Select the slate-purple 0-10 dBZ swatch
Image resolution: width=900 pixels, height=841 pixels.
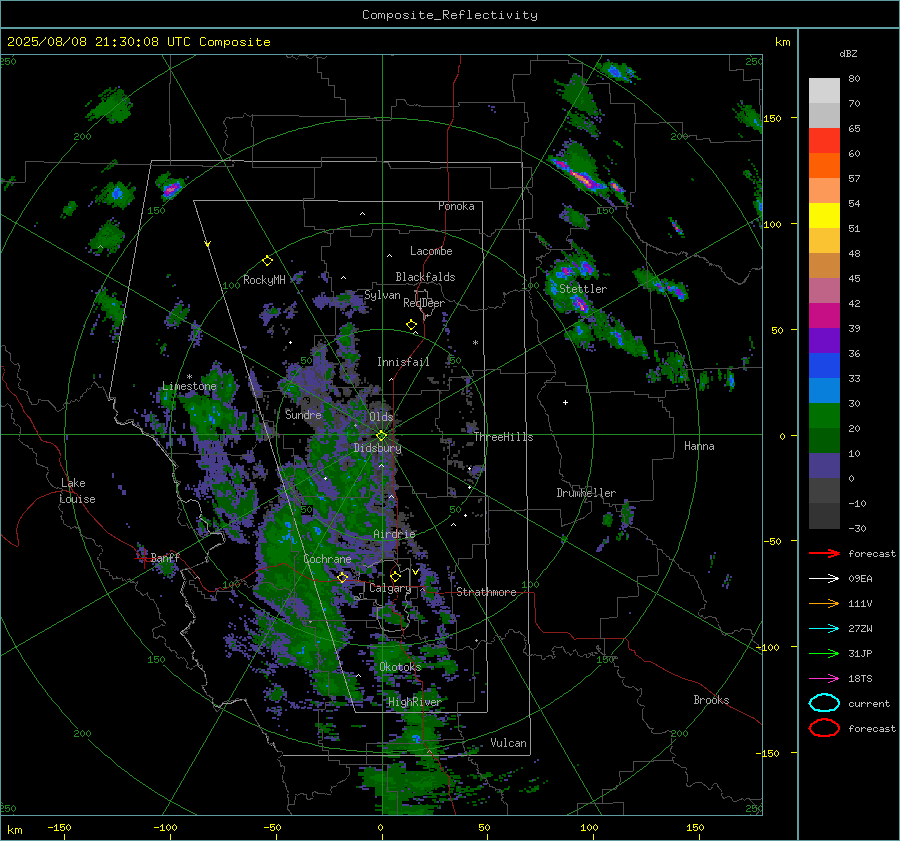tap(824, 466)
